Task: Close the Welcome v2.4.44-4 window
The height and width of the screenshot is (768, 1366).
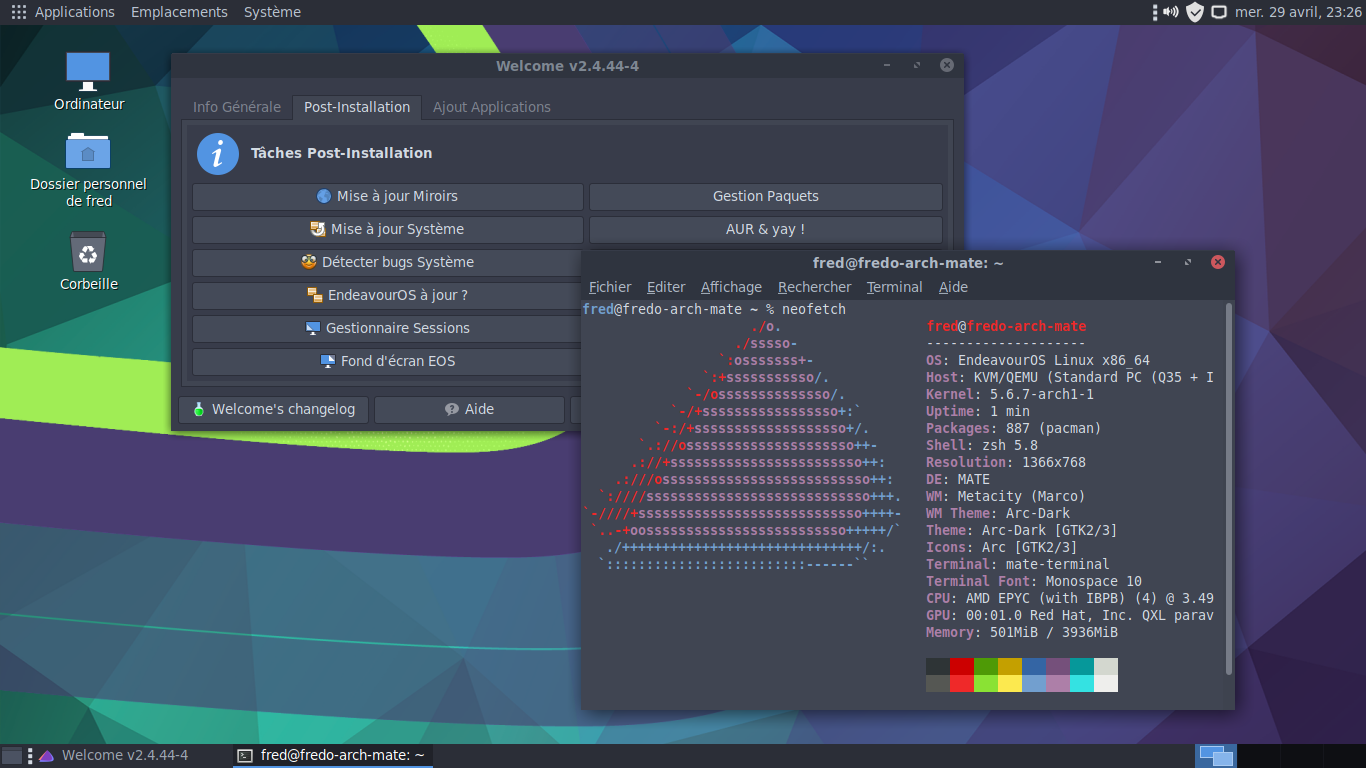Action: 947,65
